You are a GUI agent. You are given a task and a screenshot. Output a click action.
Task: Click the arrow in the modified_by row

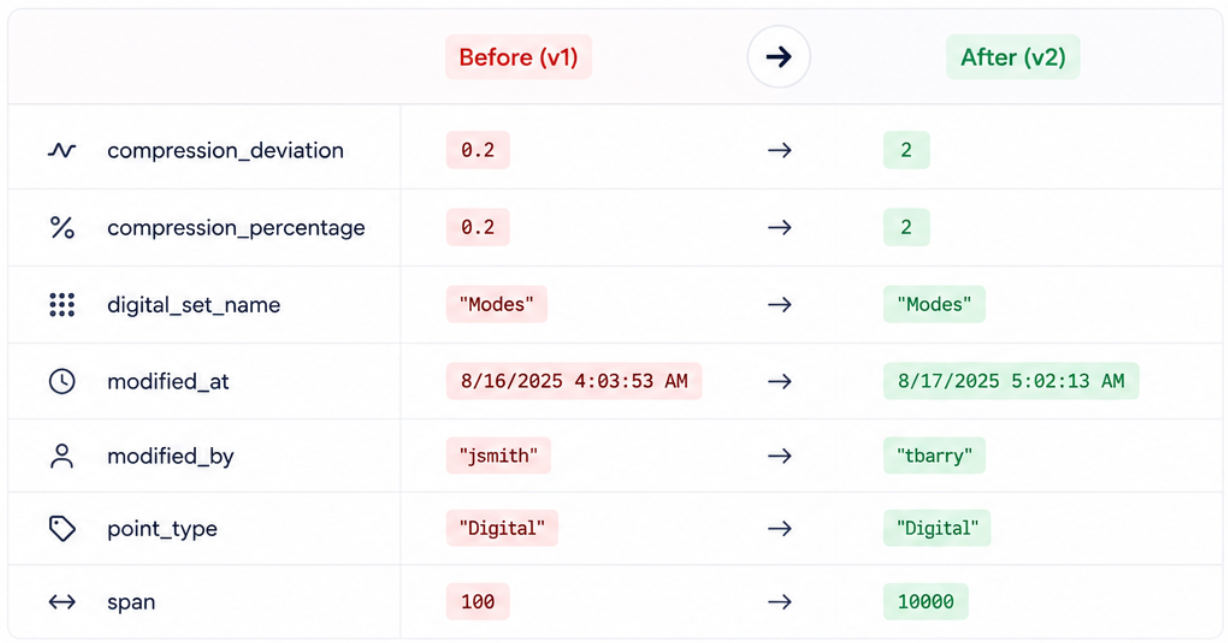(779, 456)
